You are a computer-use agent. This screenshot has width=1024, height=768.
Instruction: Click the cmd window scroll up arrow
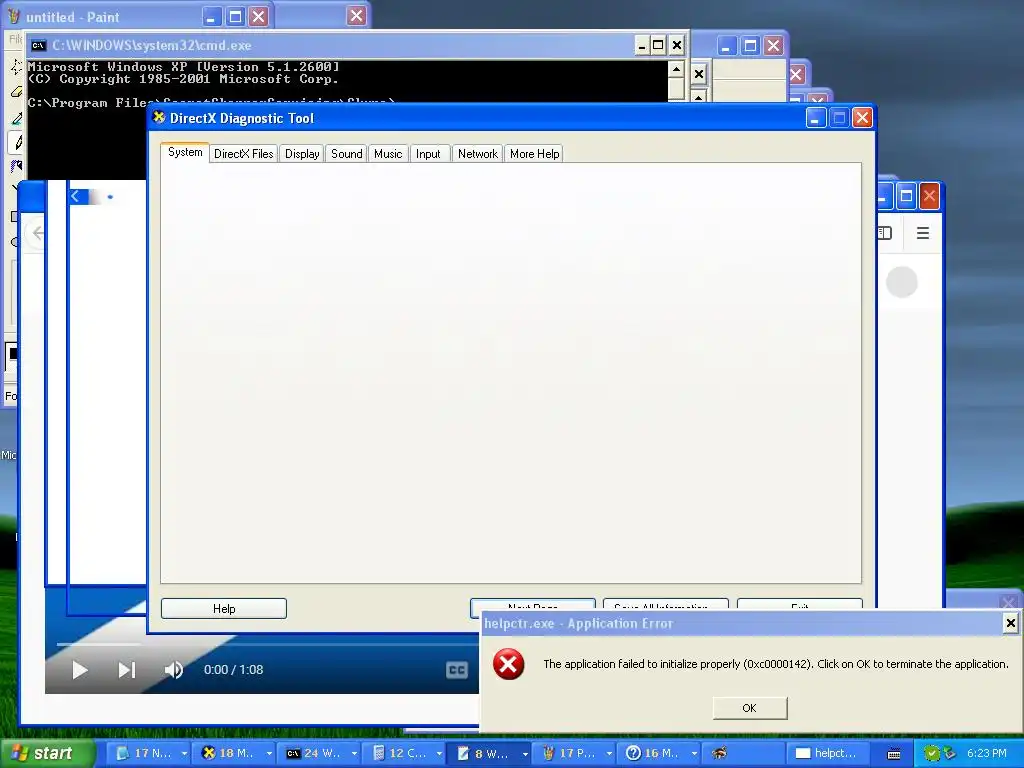pyautogui.click(x=677, y=69)
